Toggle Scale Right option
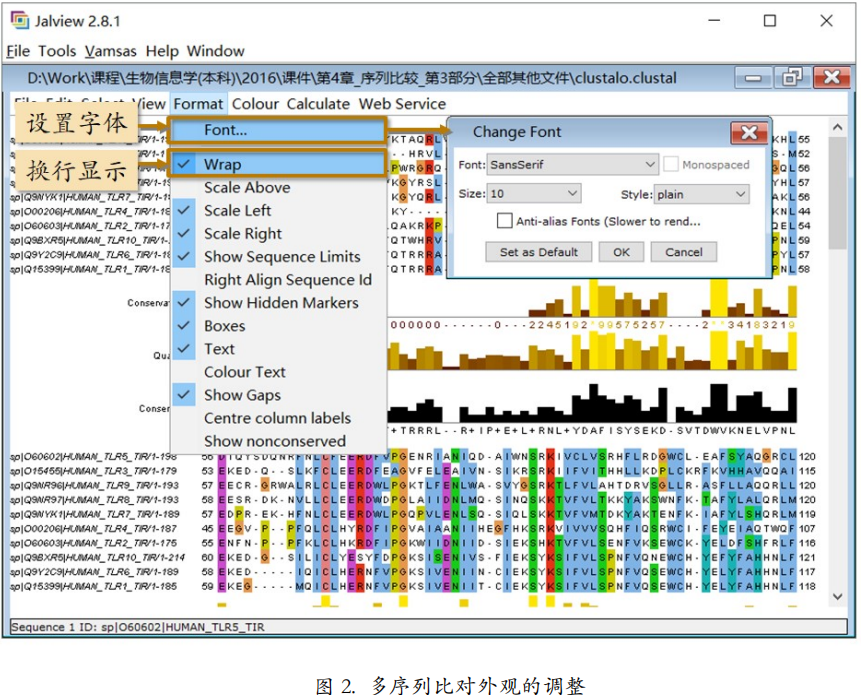 coord(278,234)
